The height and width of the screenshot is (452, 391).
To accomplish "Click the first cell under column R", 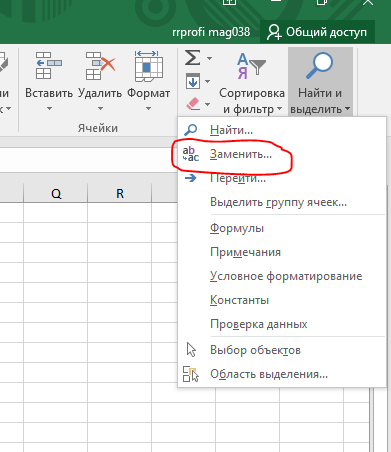I will click(119, 212).
